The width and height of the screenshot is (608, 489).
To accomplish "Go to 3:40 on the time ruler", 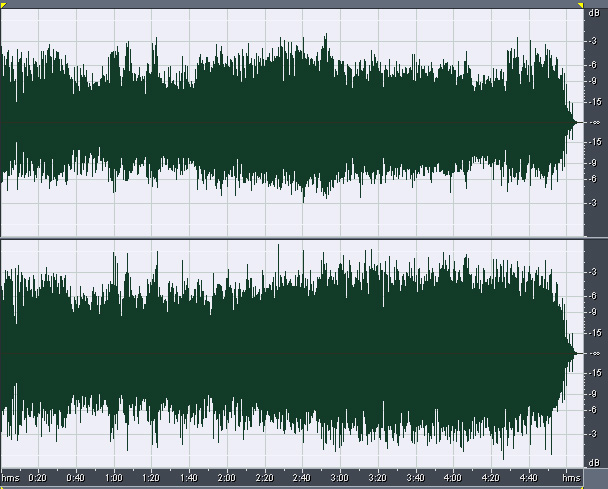I will (415, 477).
